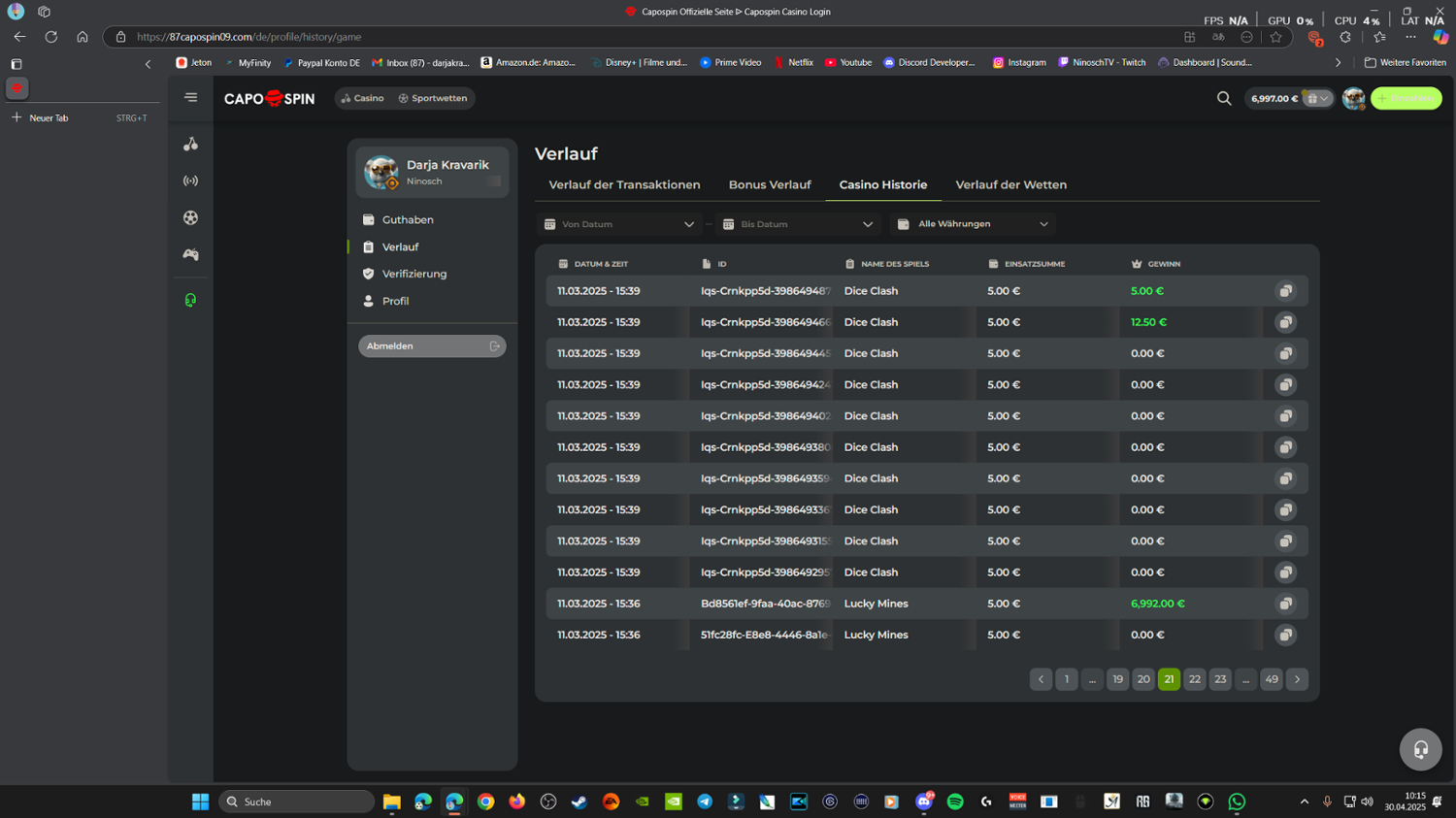Click the copy icon for the 6,992.00 € row
1456x818 pixels.
[1285, 604]
